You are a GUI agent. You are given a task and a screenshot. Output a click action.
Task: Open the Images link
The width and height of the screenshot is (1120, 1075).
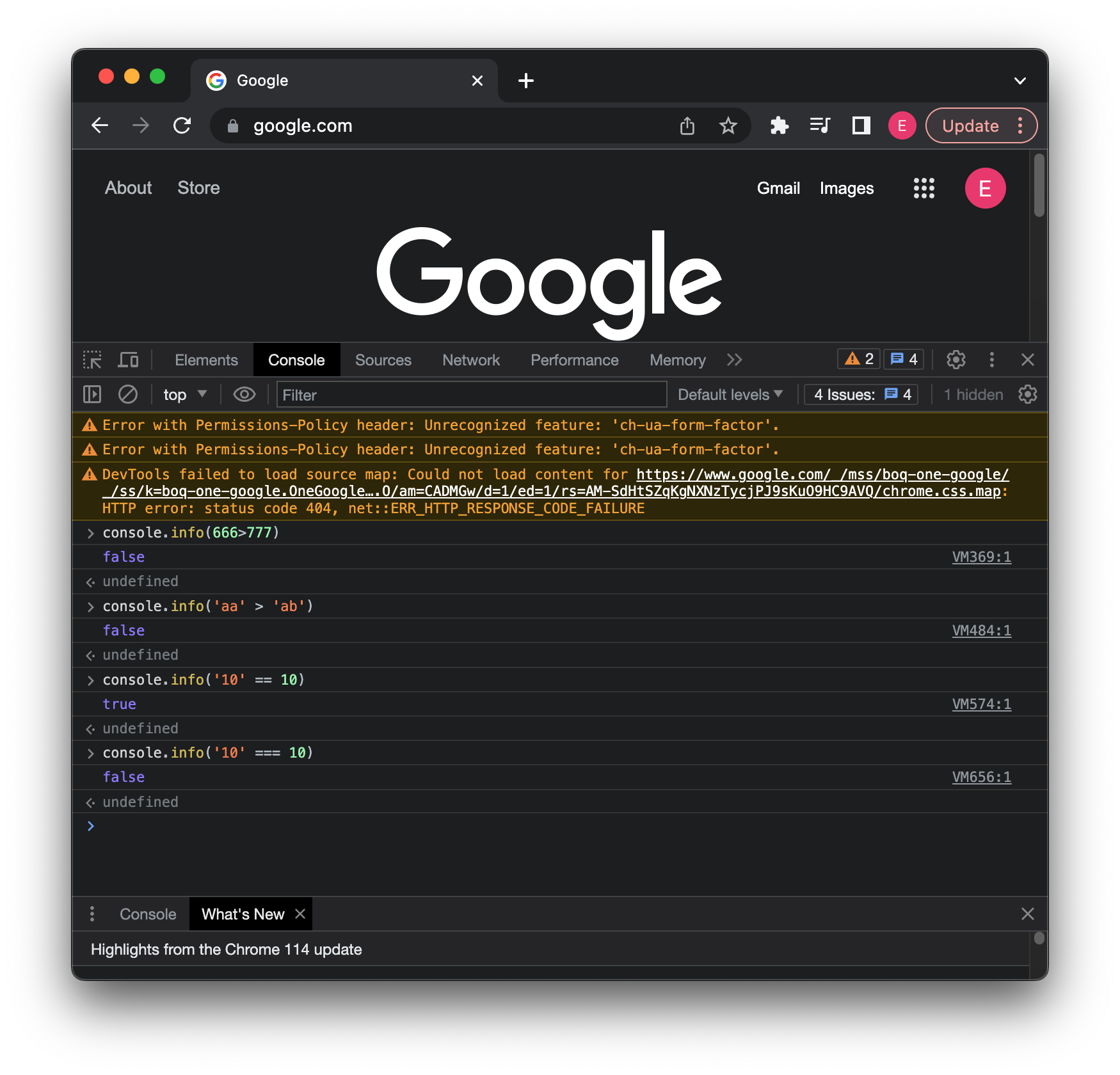[846, 188]
